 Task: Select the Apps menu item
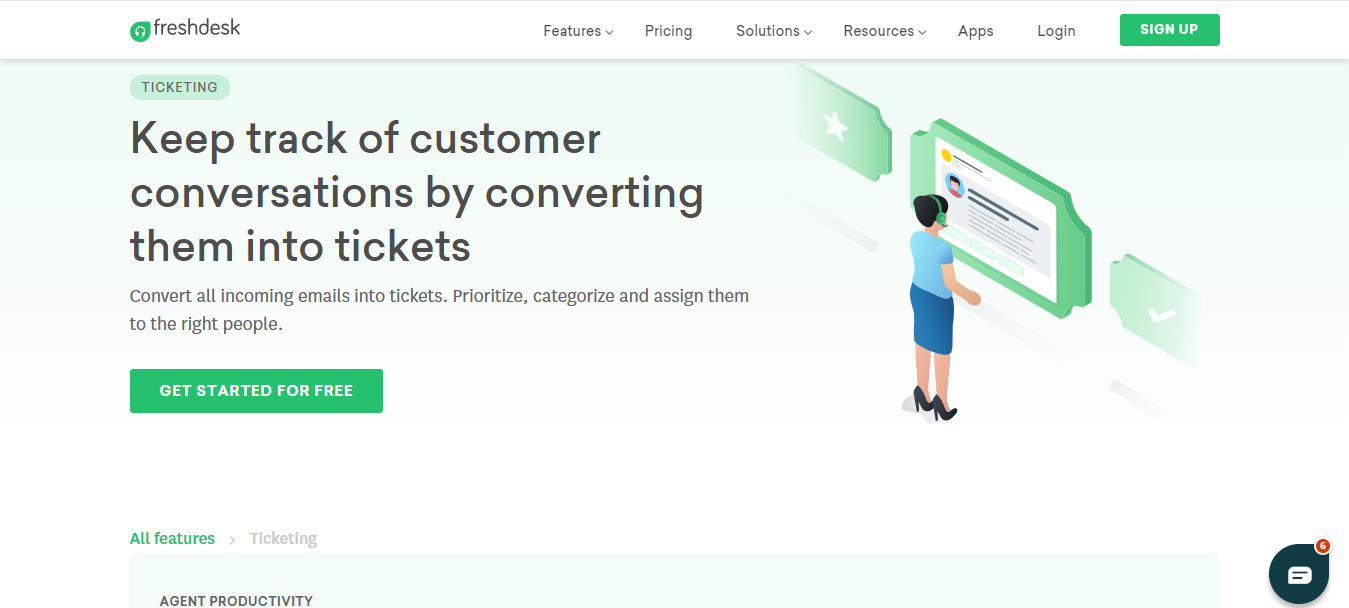[x=975, y=31]
